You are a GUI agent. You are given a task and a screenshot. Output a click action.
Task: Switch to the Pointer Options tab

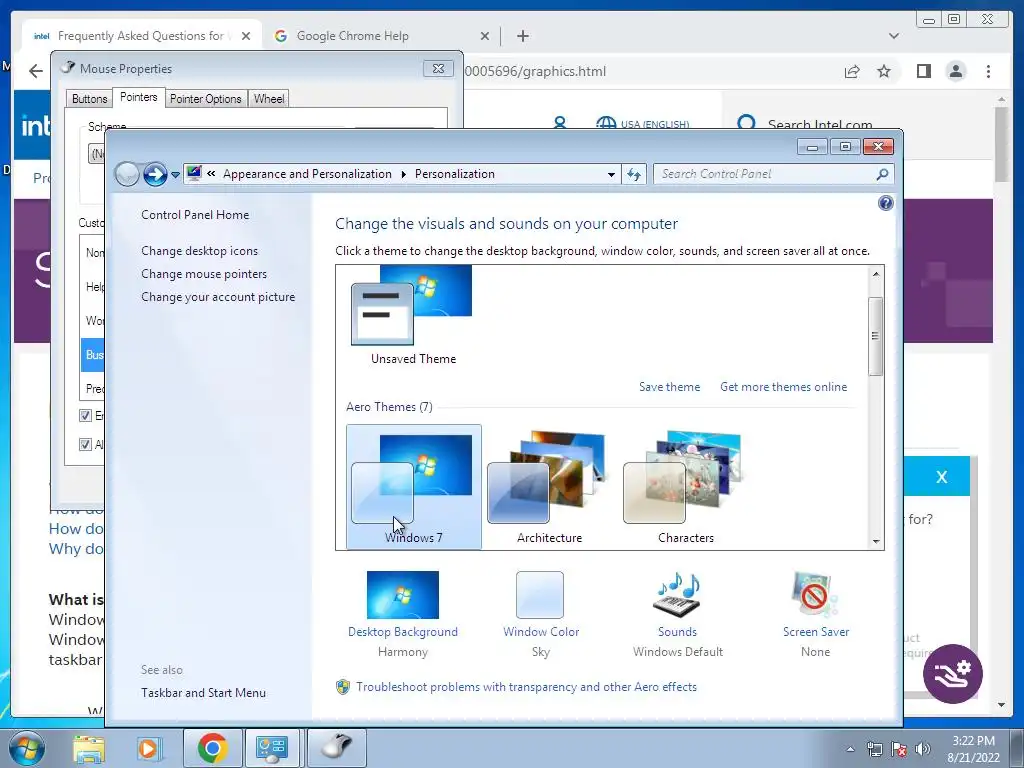(206, 99)
